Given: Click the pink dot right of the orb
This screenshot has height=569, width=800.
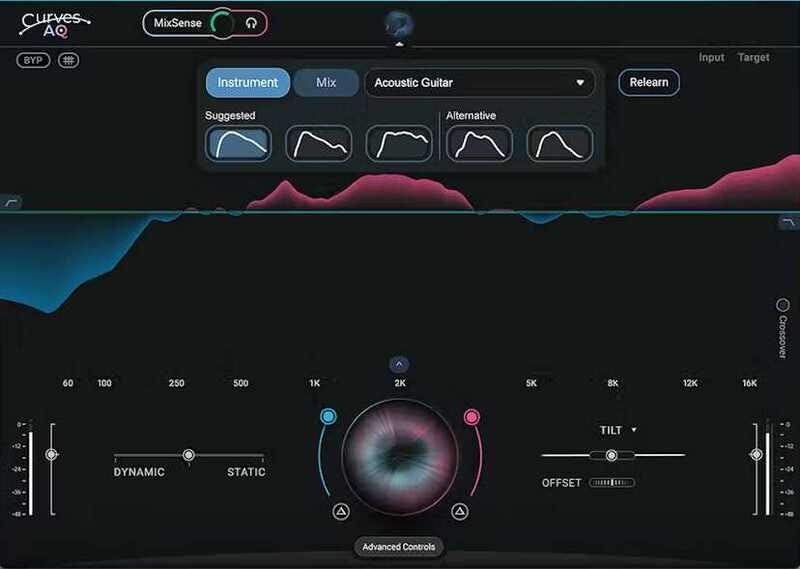Looking at the screenshot, I should [472, 416].
